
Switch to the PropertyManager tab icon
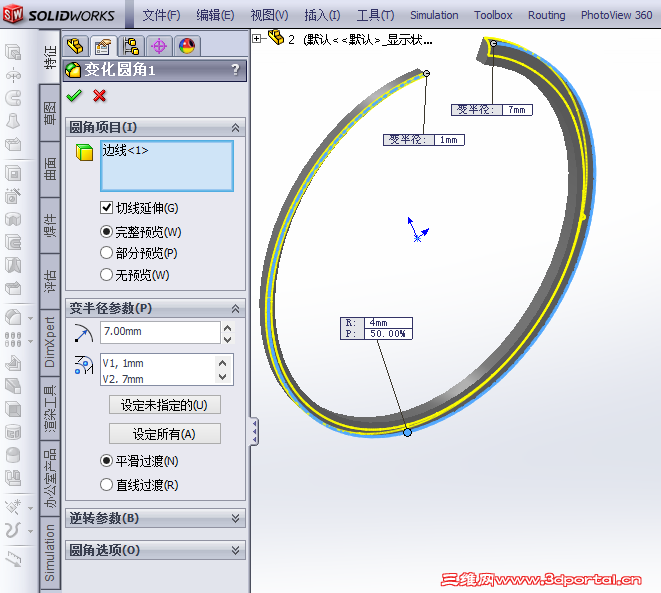103,46
